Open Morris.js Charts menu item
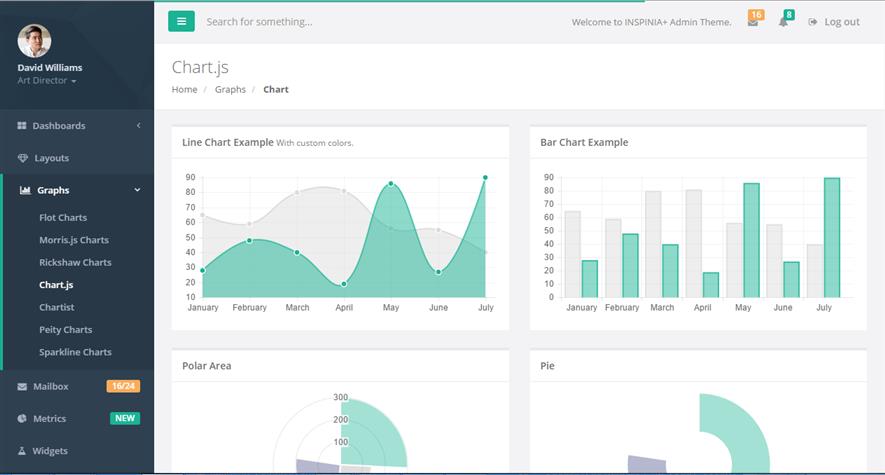The image size is (885, 475). [x=74, y=240]
